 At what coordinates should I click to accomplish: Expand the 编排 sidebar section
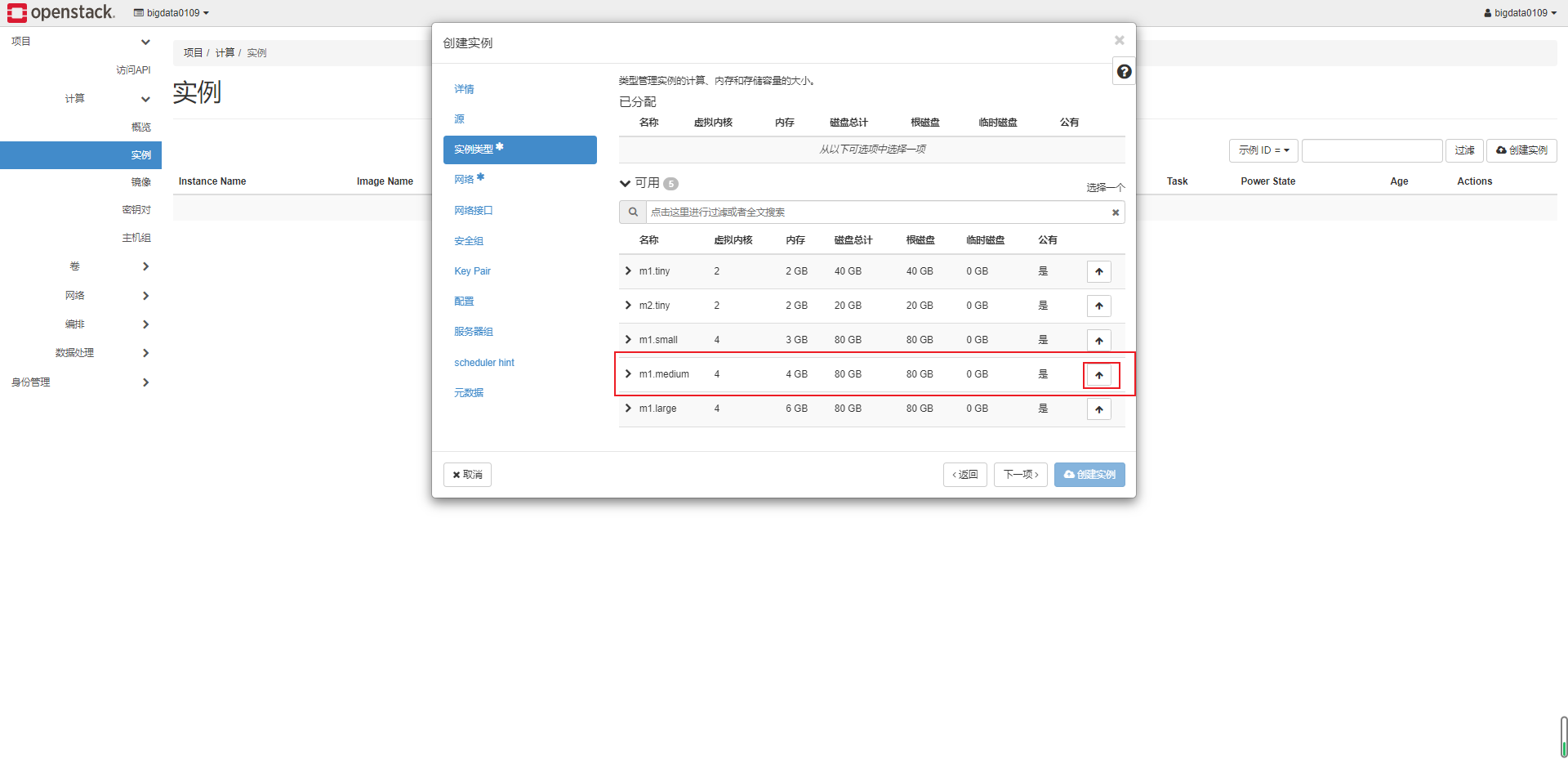click(x=145, y=324)
